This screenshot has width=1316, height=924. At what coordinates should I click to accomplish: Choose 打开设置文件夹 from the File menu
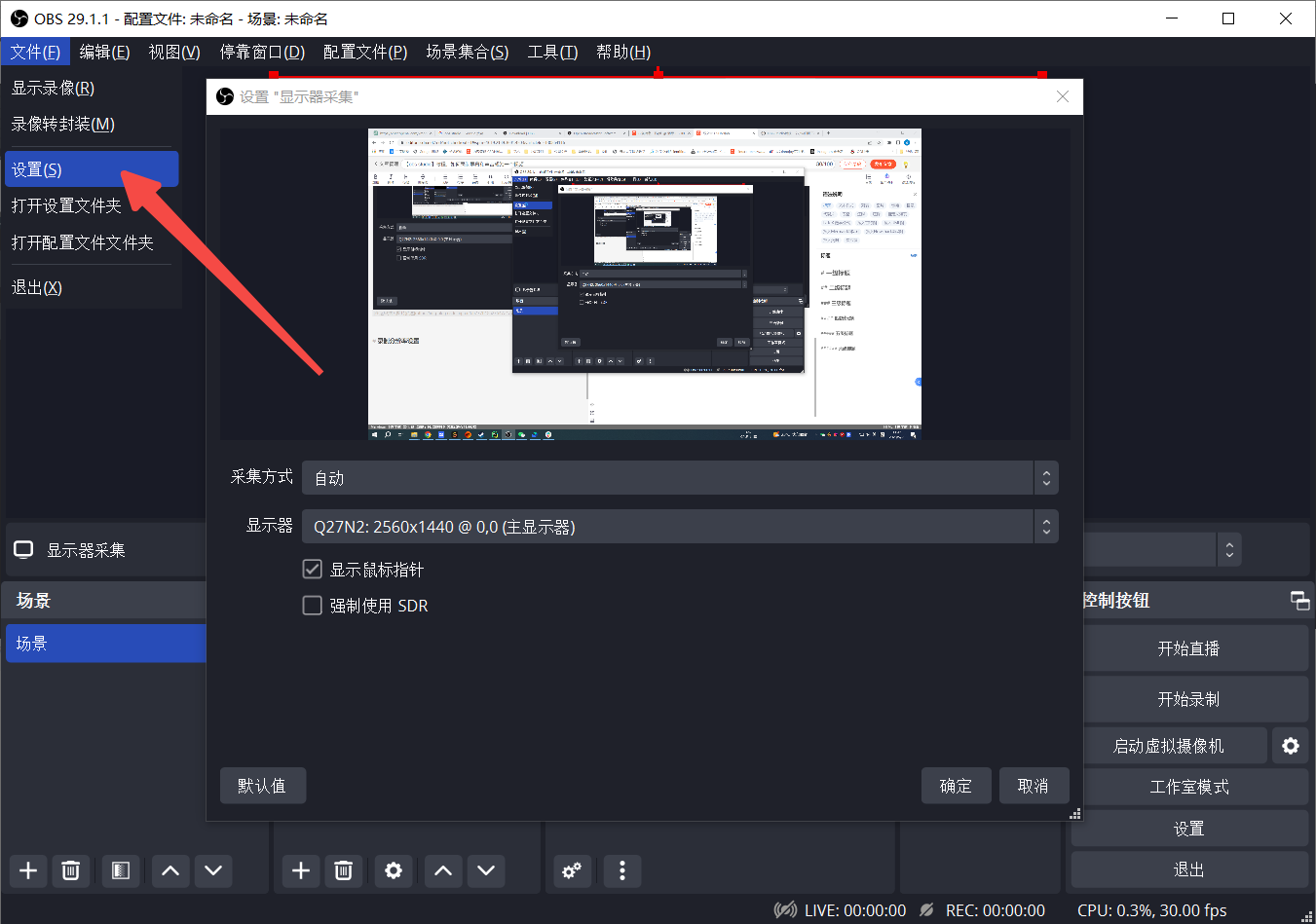(x=92, y=205)
